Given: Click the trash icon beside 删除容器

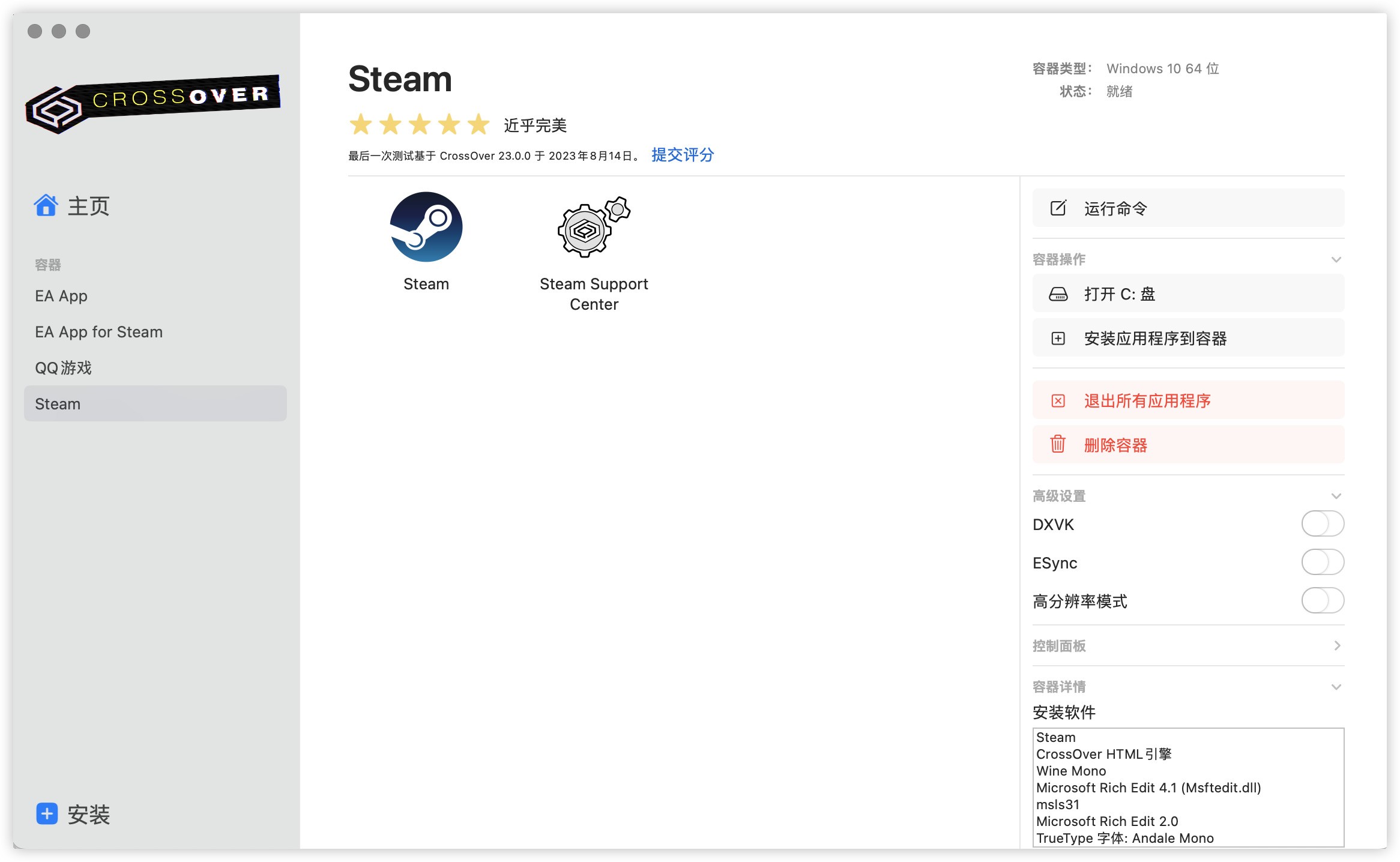Looking at the screenshot, I should (x=1058, y=445).
